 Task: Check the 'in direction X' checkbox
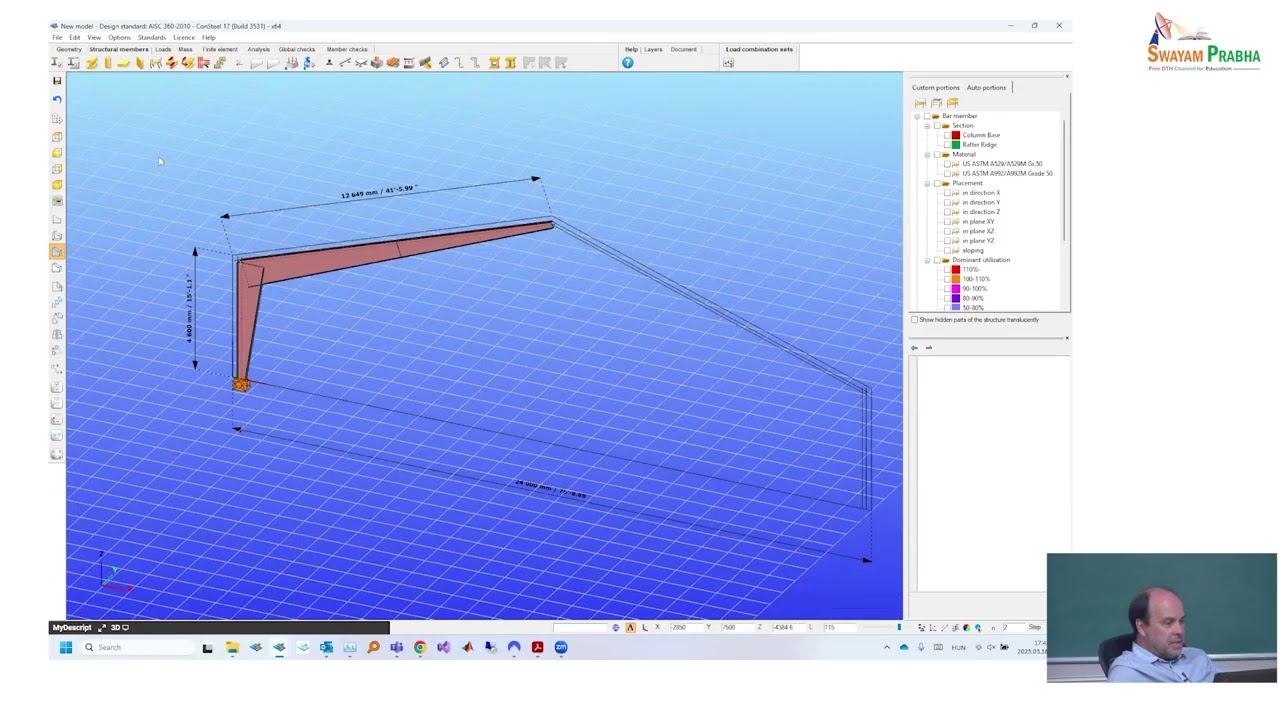pyautogui.click(x=947, y=193)
